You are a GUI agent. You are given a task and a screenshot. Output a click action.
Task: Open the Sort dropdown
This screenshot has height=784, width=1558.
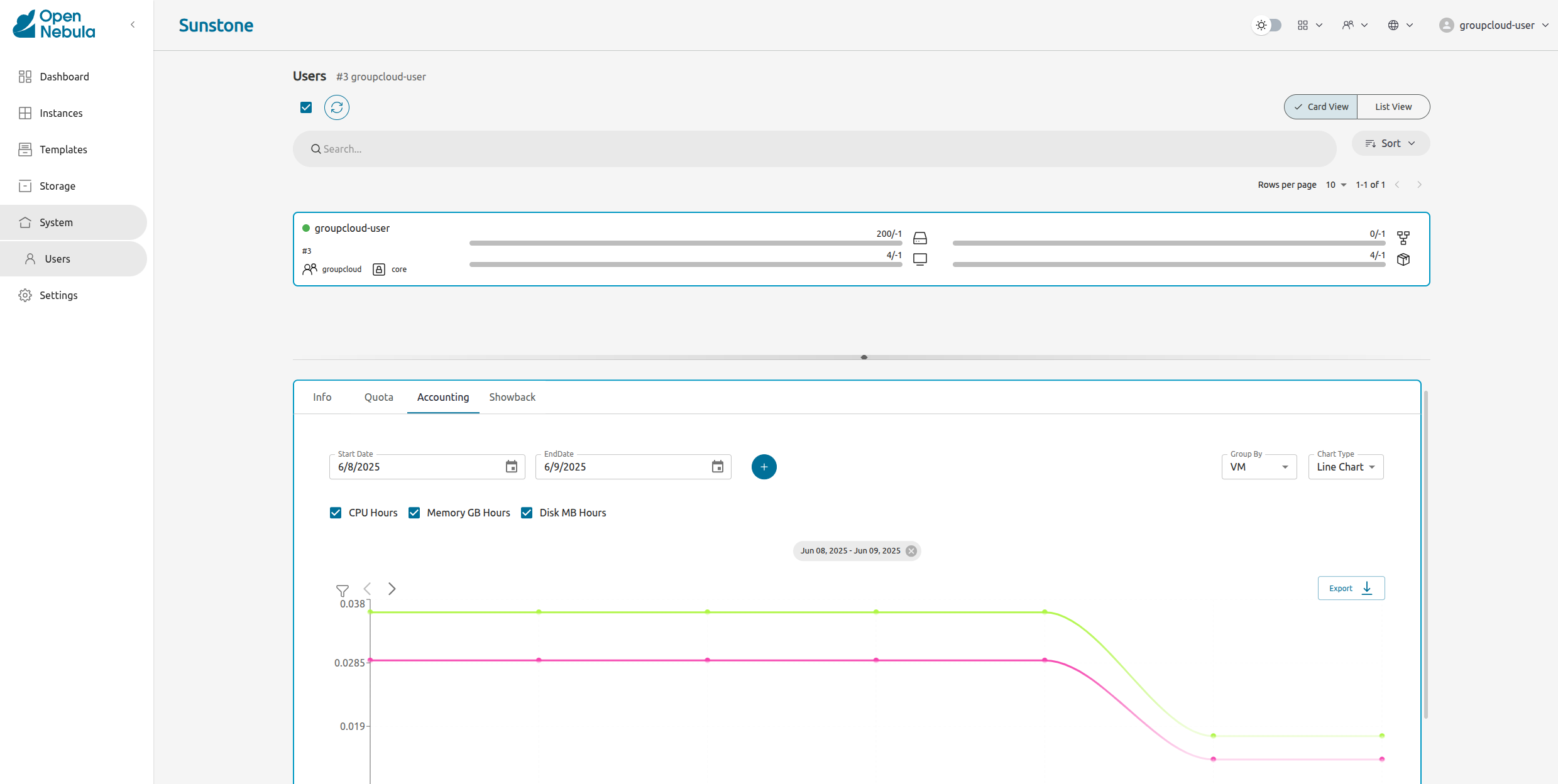pyautogui.click(x=1390, y=143)
